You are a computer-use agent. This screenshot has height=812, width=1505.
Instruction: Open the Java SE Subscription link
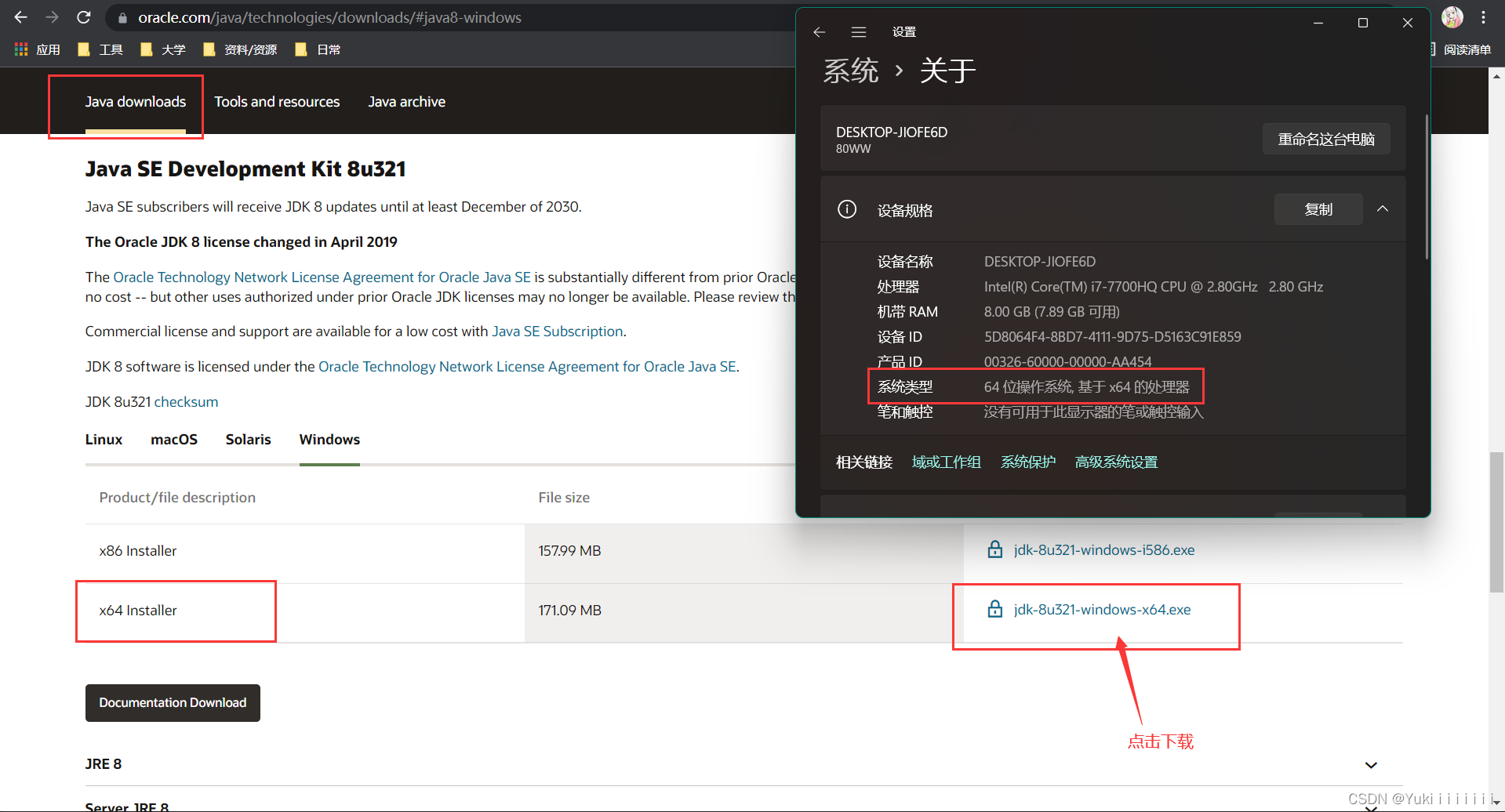coord(558,332)
